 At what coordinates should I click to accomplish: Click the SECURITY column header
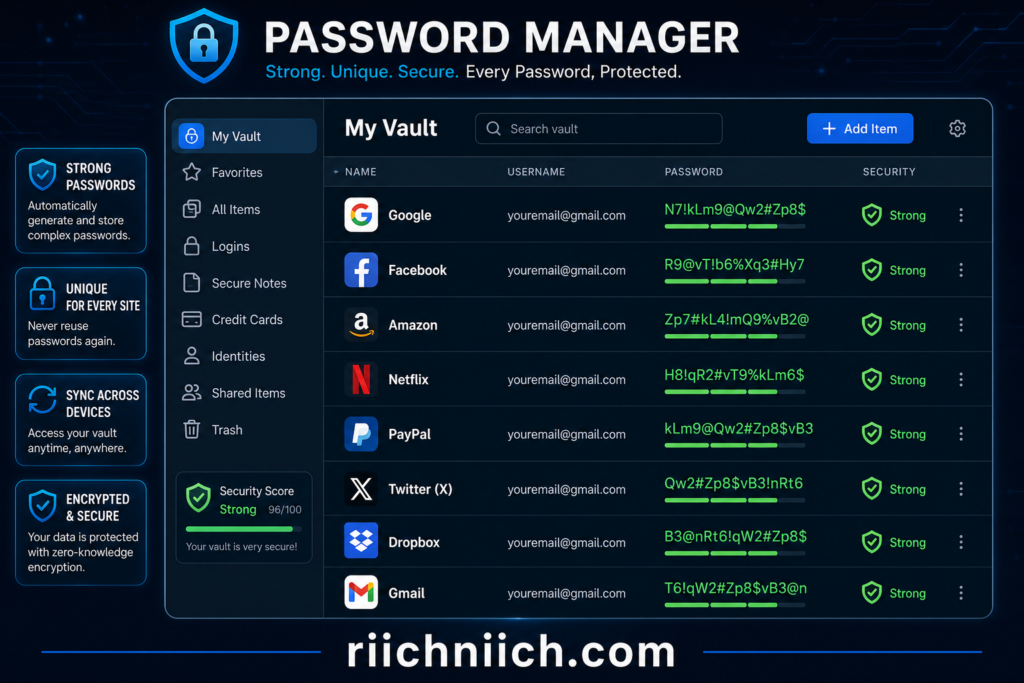[x=889, y=172]
